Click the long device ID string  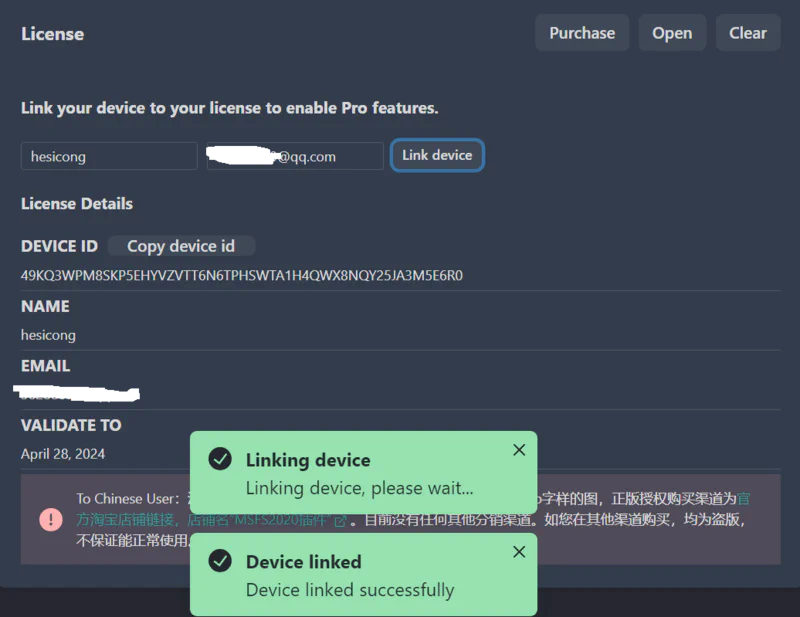click(241, 275)
